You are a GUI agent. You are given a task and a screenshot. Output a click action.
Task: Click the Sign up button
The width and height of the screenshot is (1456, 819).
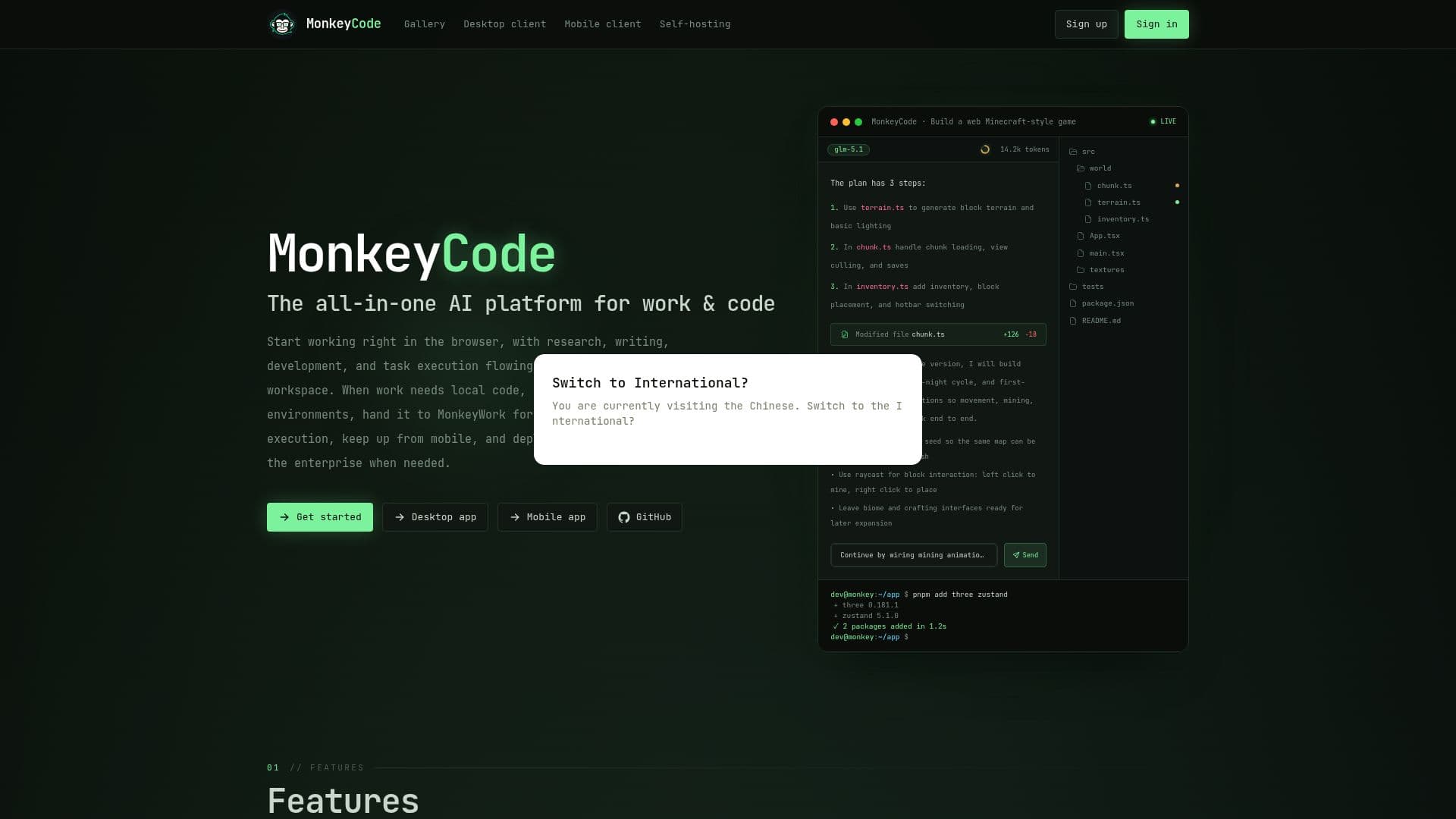coord(1086,24)
